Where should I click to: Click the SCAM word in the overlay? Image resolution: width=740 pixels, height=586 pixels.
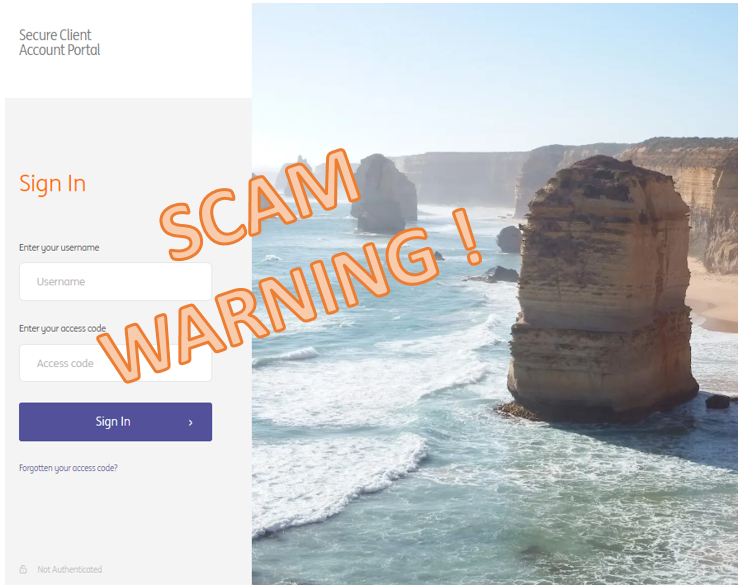(x=260, y=204)
